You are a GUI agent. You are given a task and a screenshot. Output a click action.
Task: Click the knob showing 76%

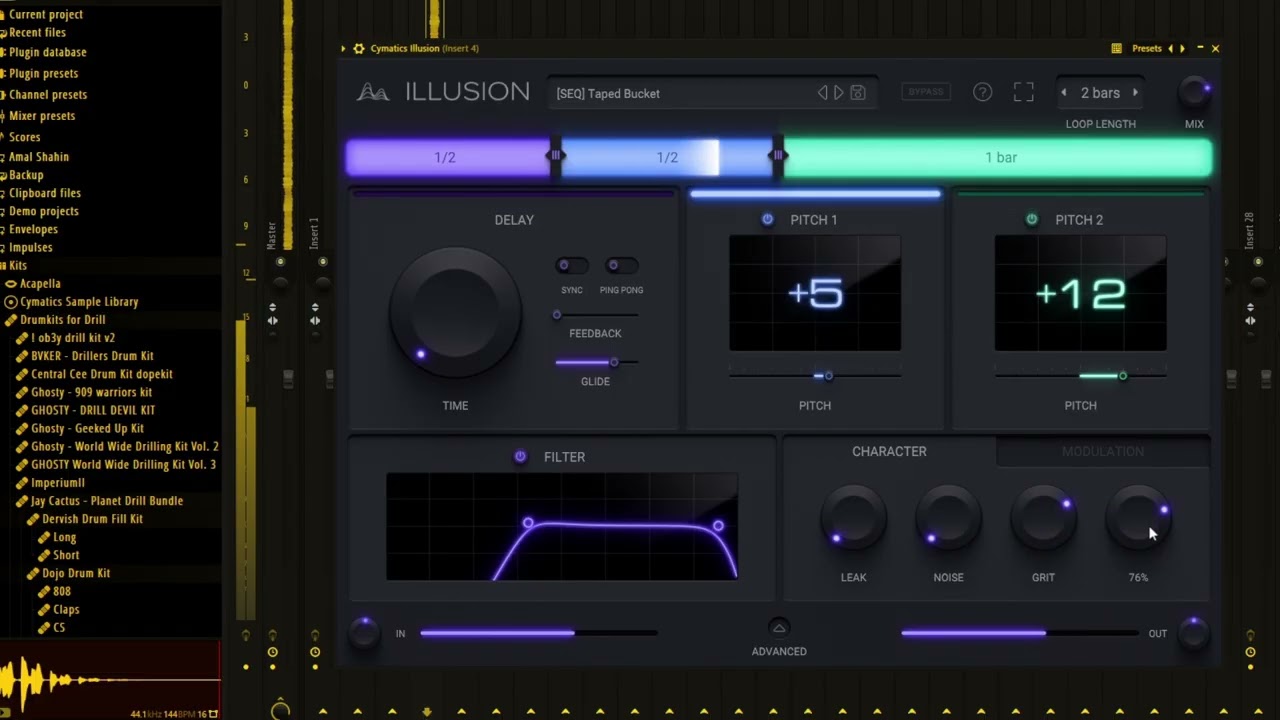point(1138,520)
